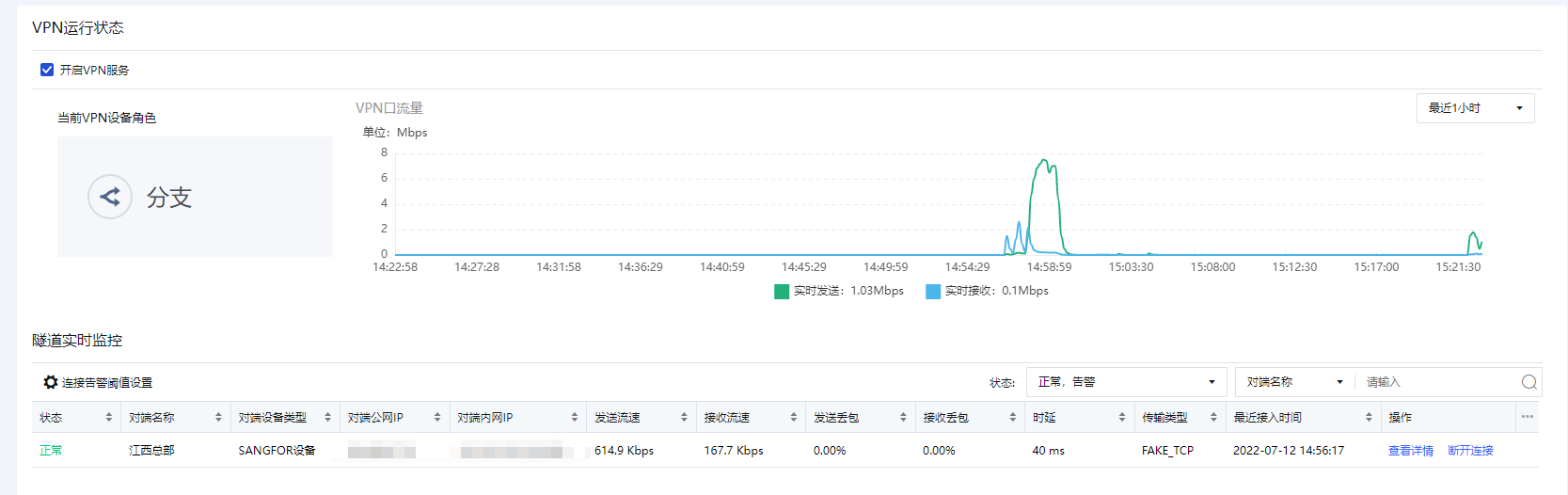Sort by 状态 column arrows
This screenshot has width=1568, height=495.
[109, 417]
